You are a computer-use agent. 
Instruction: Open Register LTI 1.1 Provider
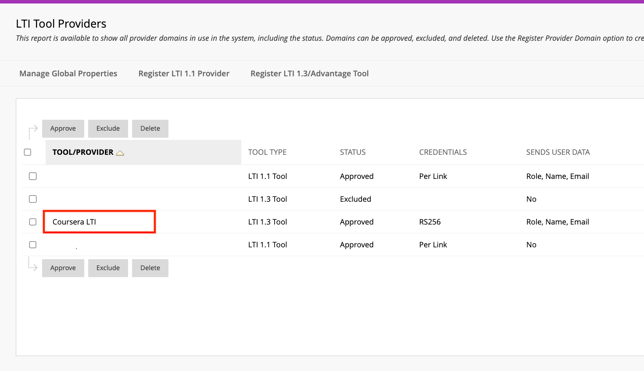184,74
